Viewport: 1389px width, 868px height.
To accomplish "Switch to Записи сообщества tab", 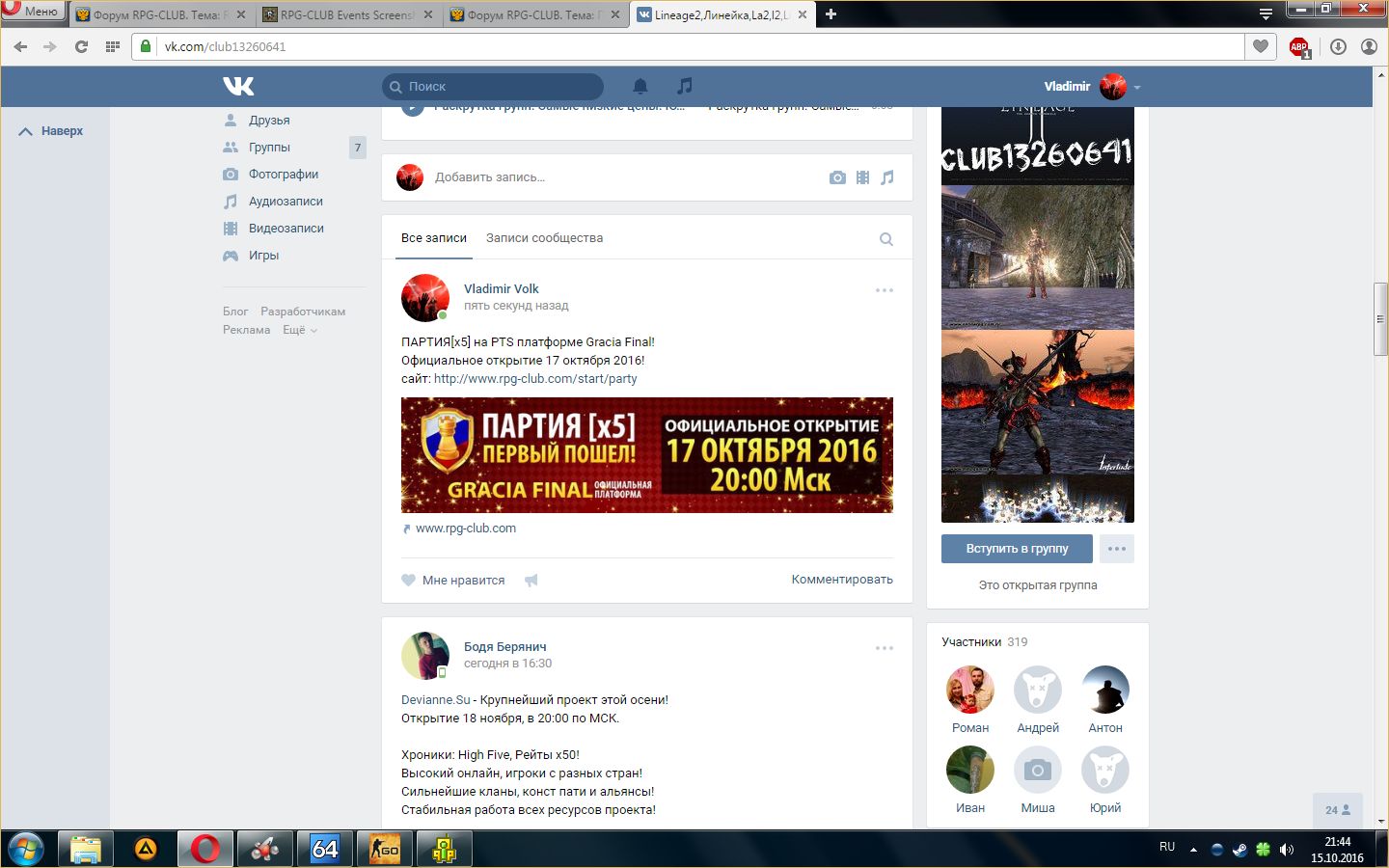I will click(544, 238).
